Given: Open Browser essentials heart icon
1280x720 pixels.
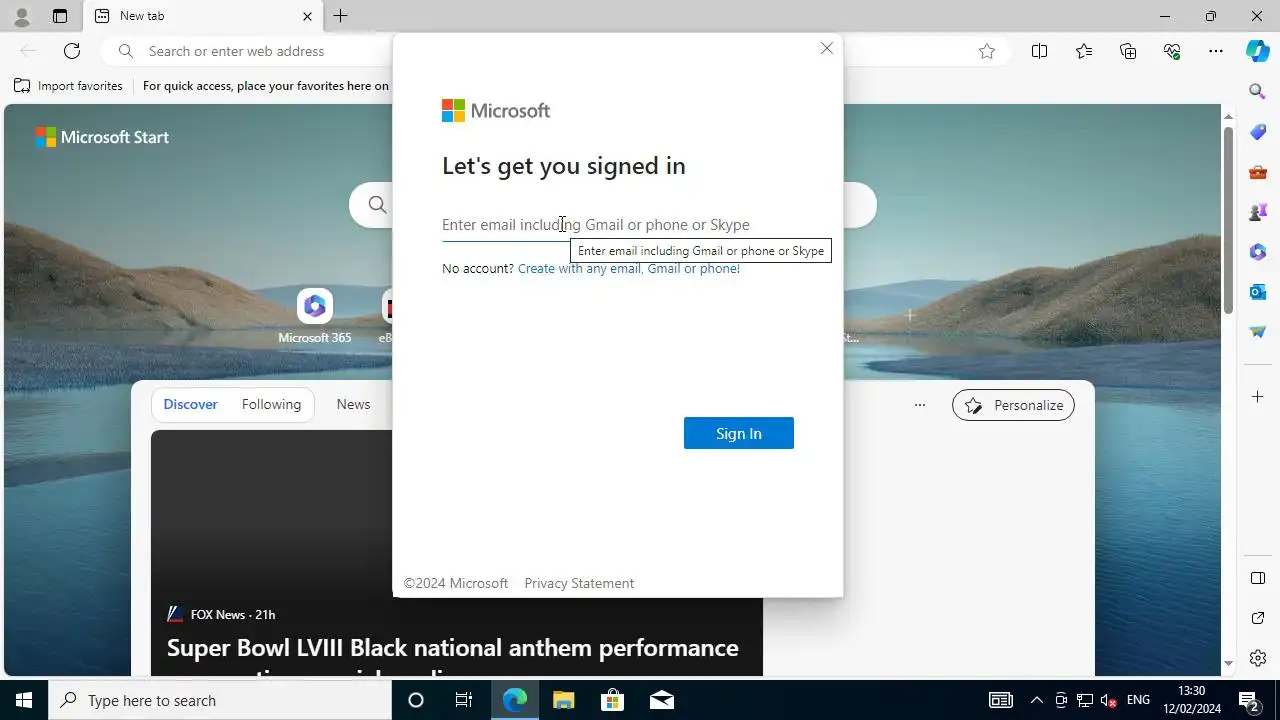Looking at the screenshot, I should (x=1172, y=51).
